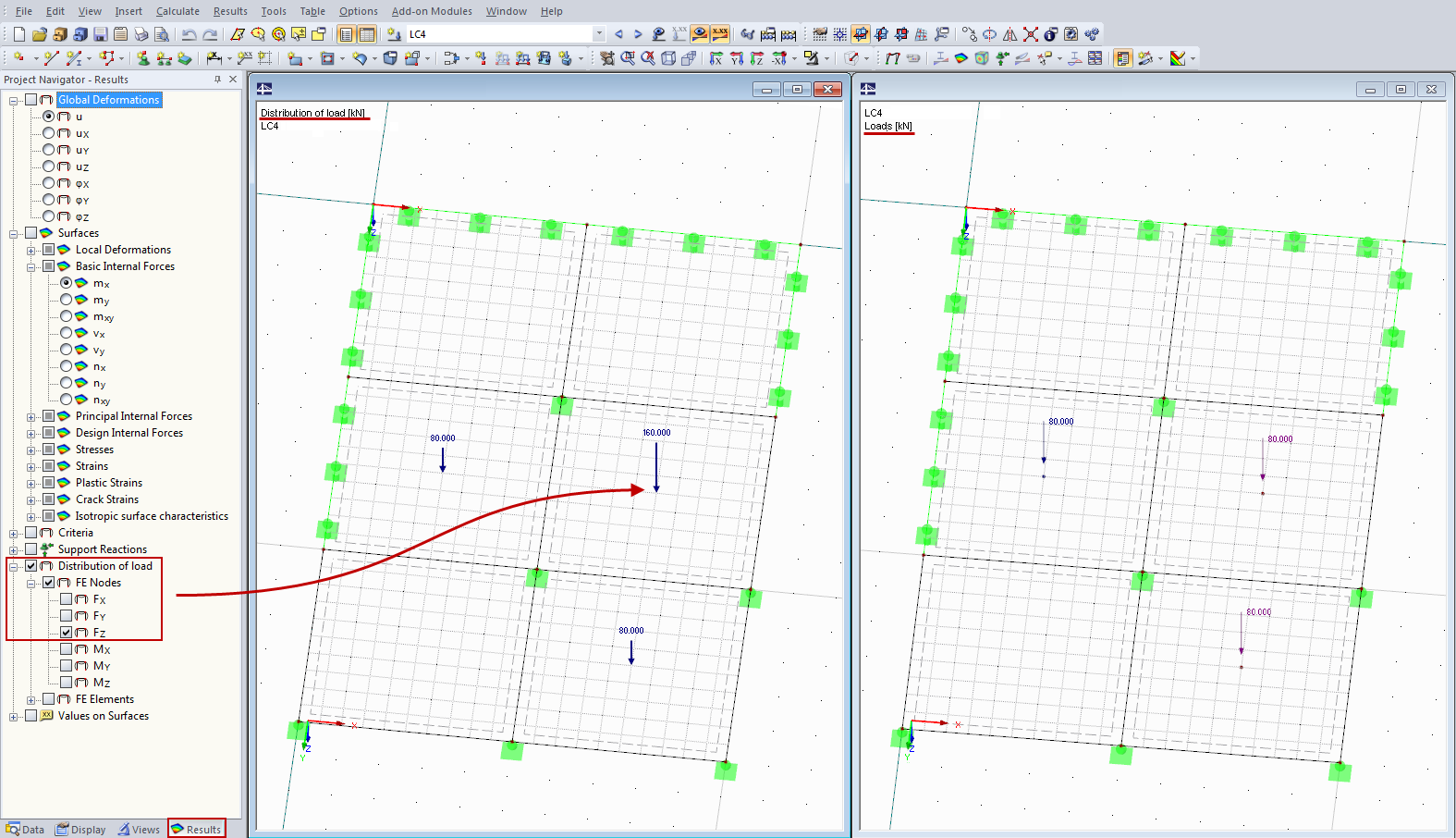Image resolution: width=1456 pixels, height=838 pixels.
Task: Expand the Principal Internal Forces node
Action: [31, 416]
